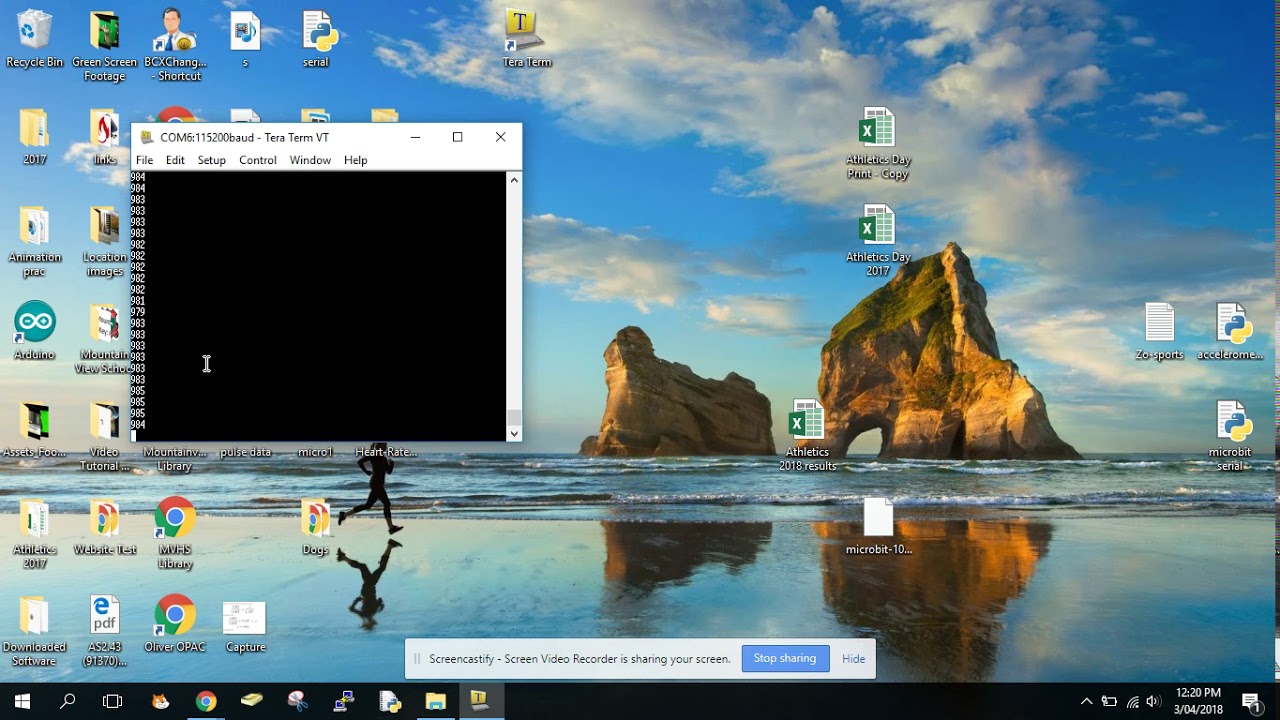Open the Recycle Bin desktop icon

coord(35,40)
